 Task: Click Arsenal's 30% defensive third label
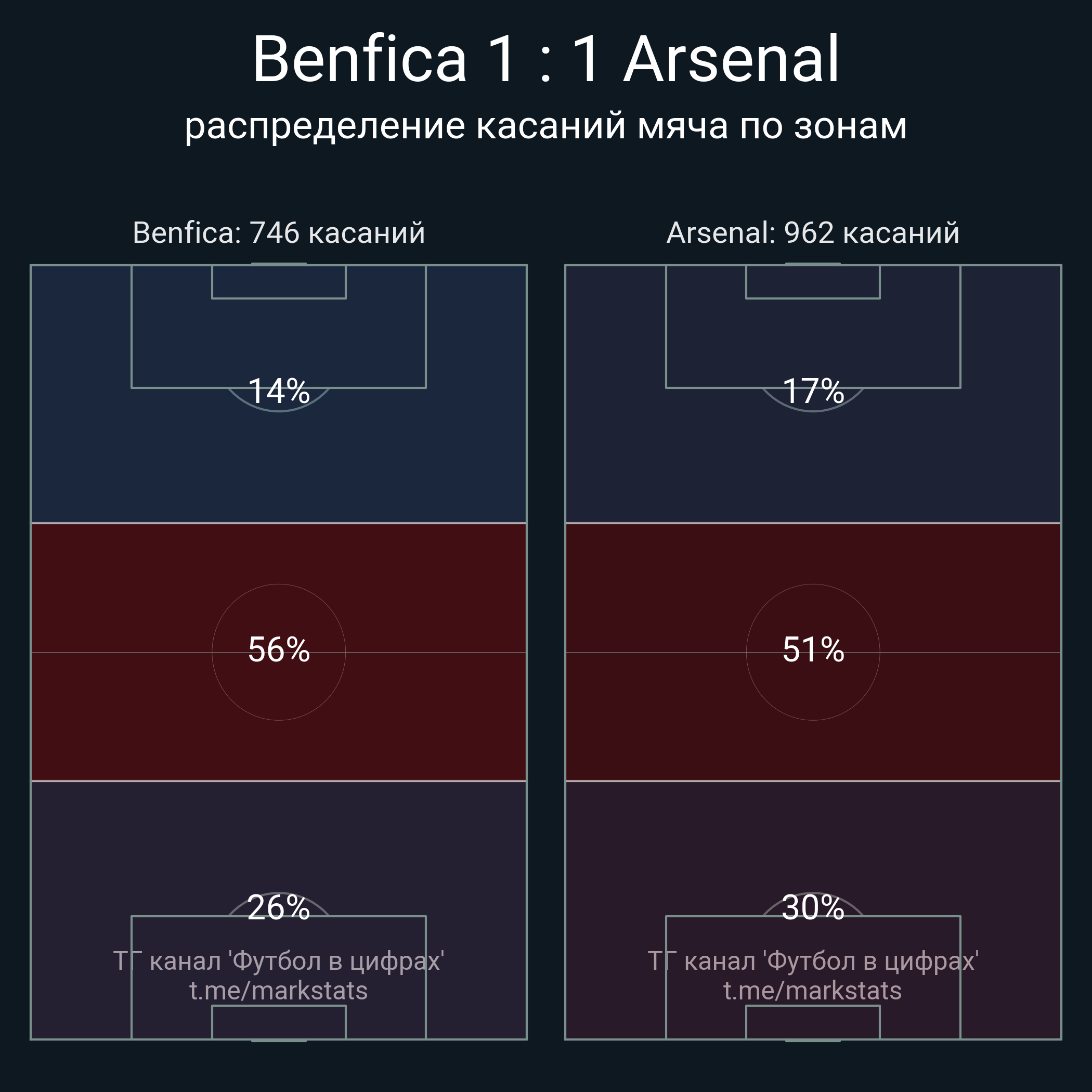tap(813, 908)
